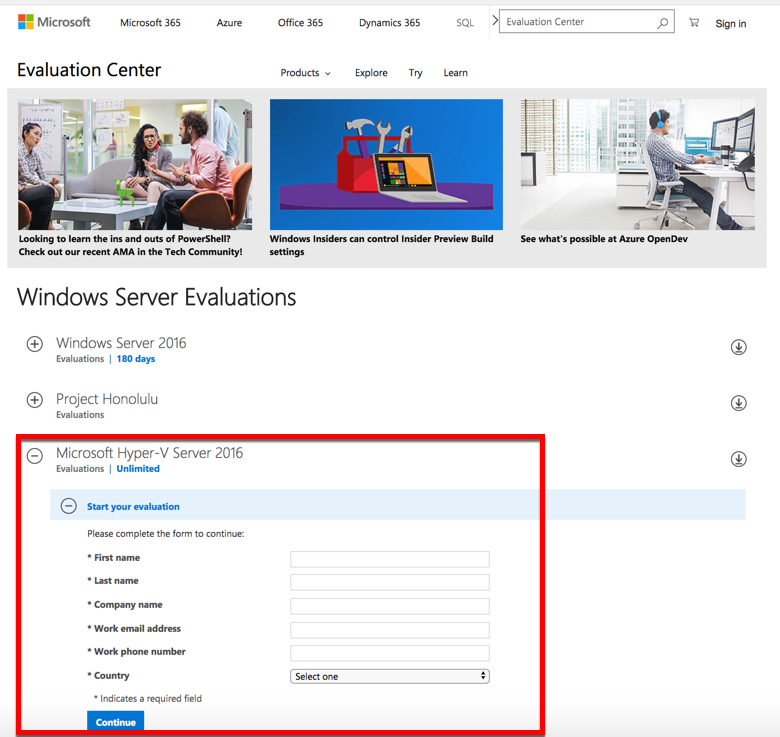Focus the Work phone number field
Image resolution: width=780 pixels, height=737 pixels.
[x=390, y=653]
